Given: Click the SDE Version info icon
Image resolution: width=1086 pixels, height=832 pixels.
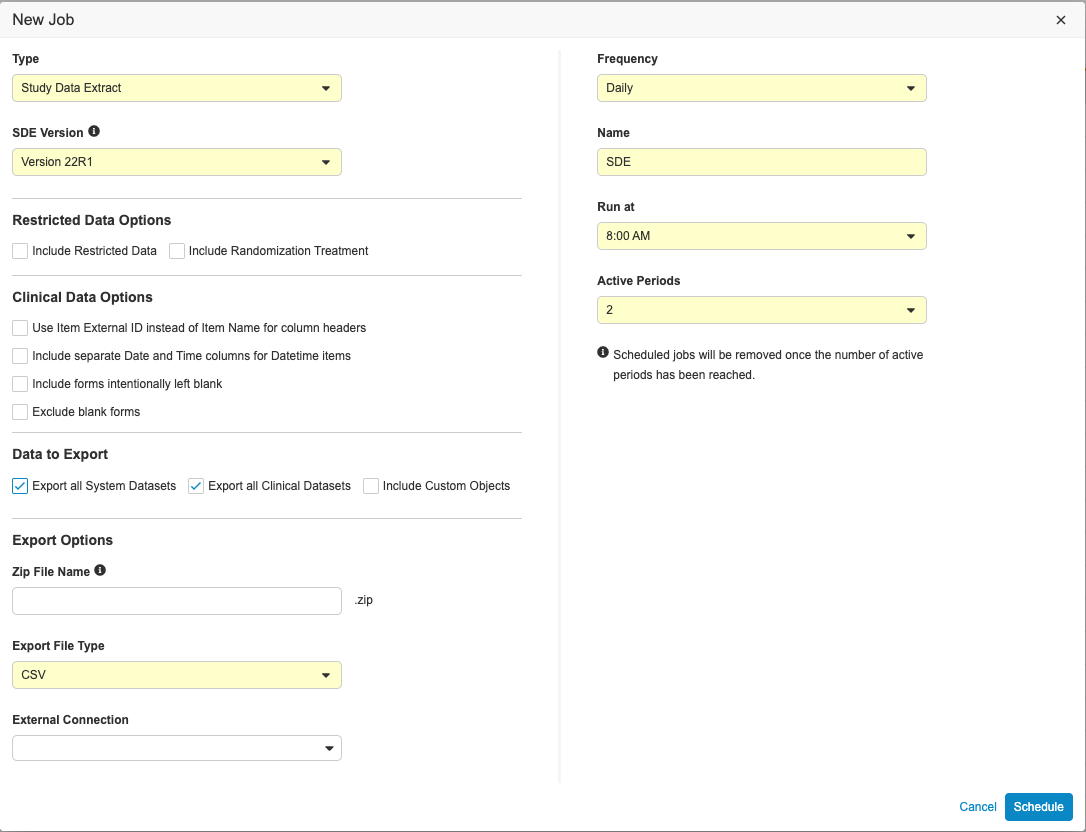Looking at the screenshot, I should (x=94, y=131).
